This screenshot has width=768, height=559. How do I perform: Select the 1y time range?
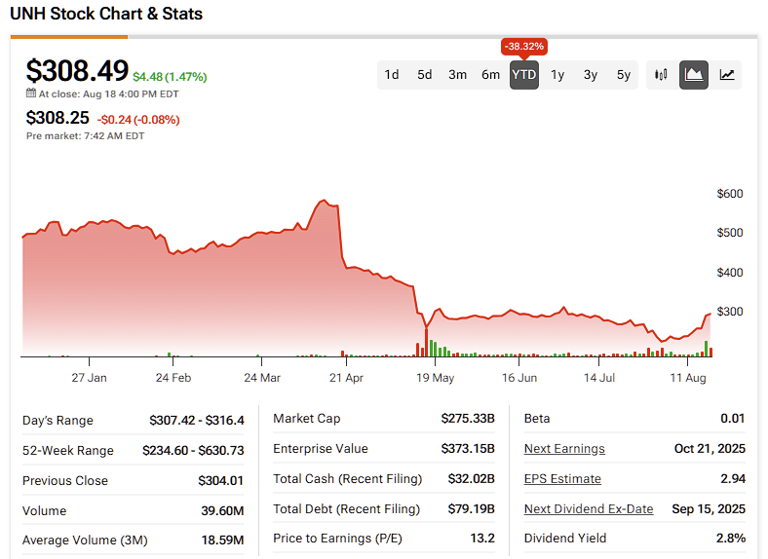tap(557, 74)
